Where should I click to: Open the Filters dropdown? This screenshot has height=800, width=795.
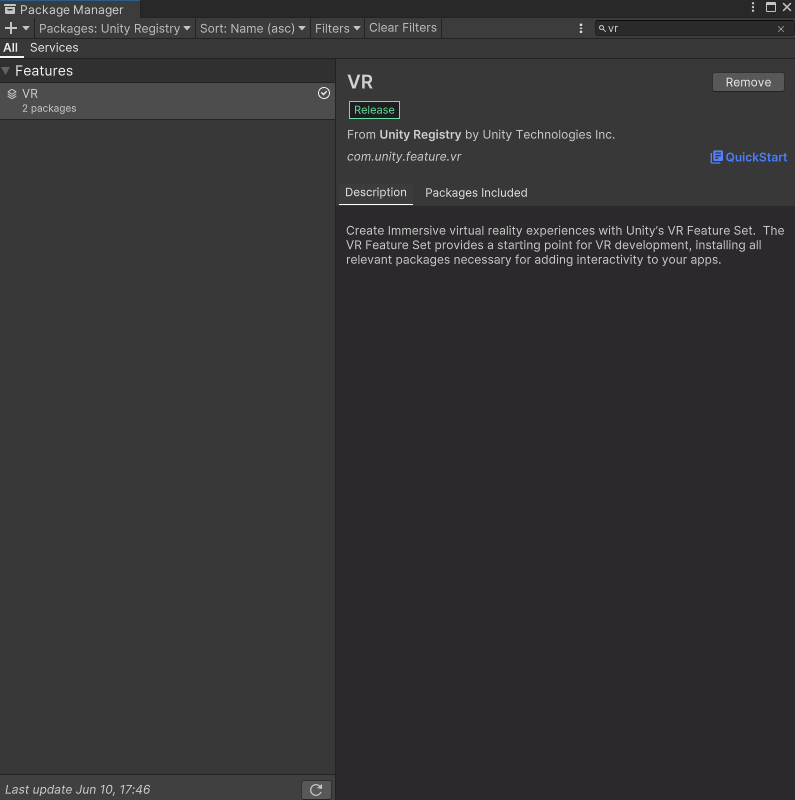pos(337,28)
